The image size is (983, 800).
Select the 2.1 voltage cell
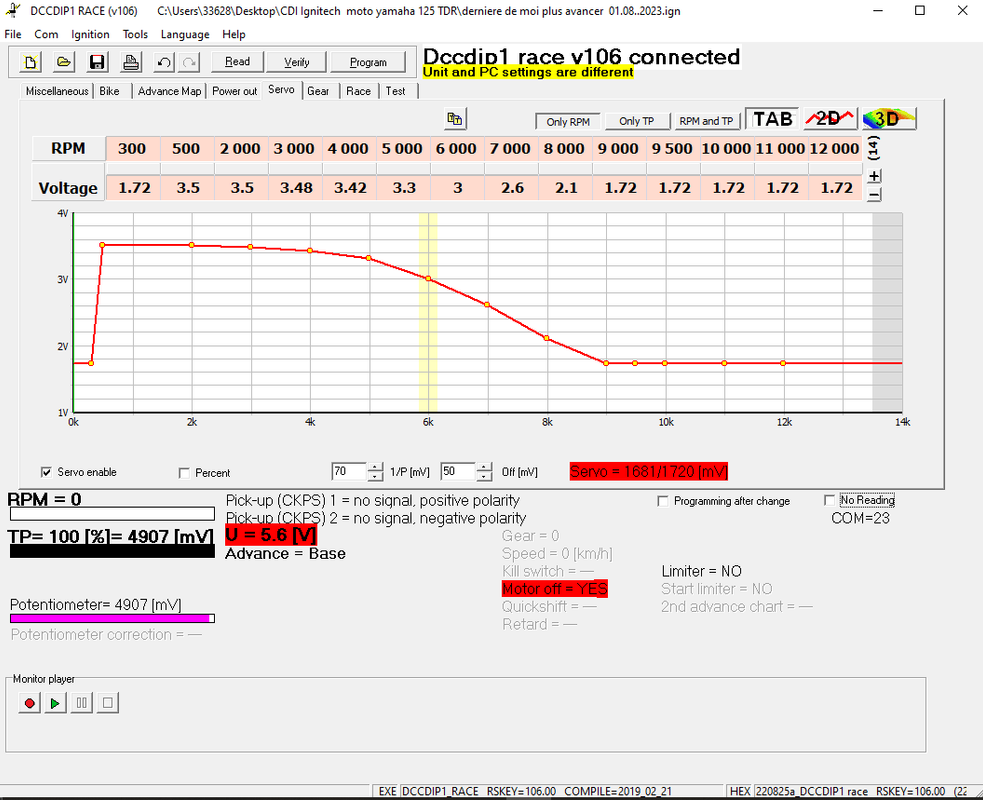pyautogui.click(x=565, y=188)
